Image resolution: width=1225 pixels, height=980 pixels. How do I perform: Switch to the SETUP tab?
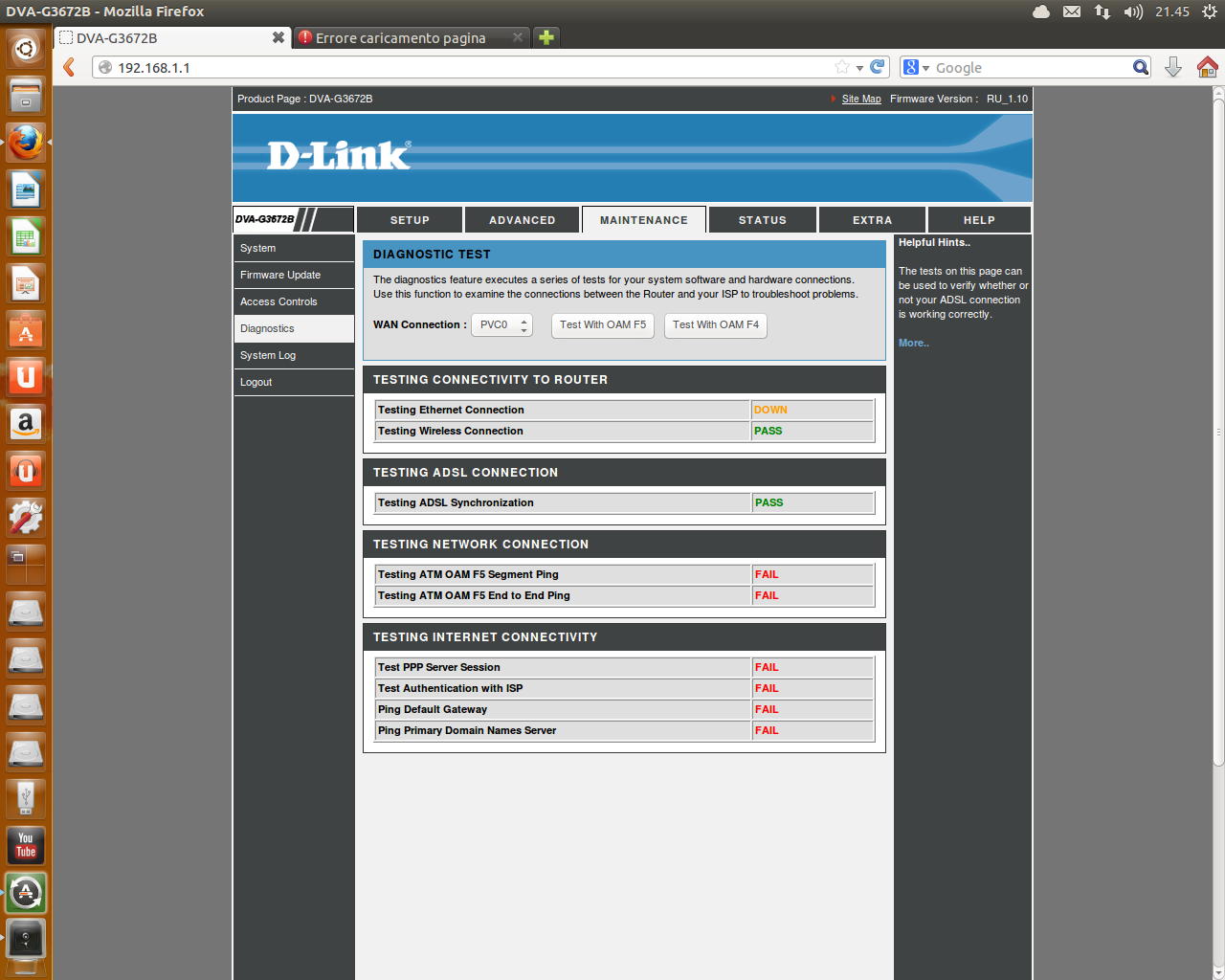point(410,220)
